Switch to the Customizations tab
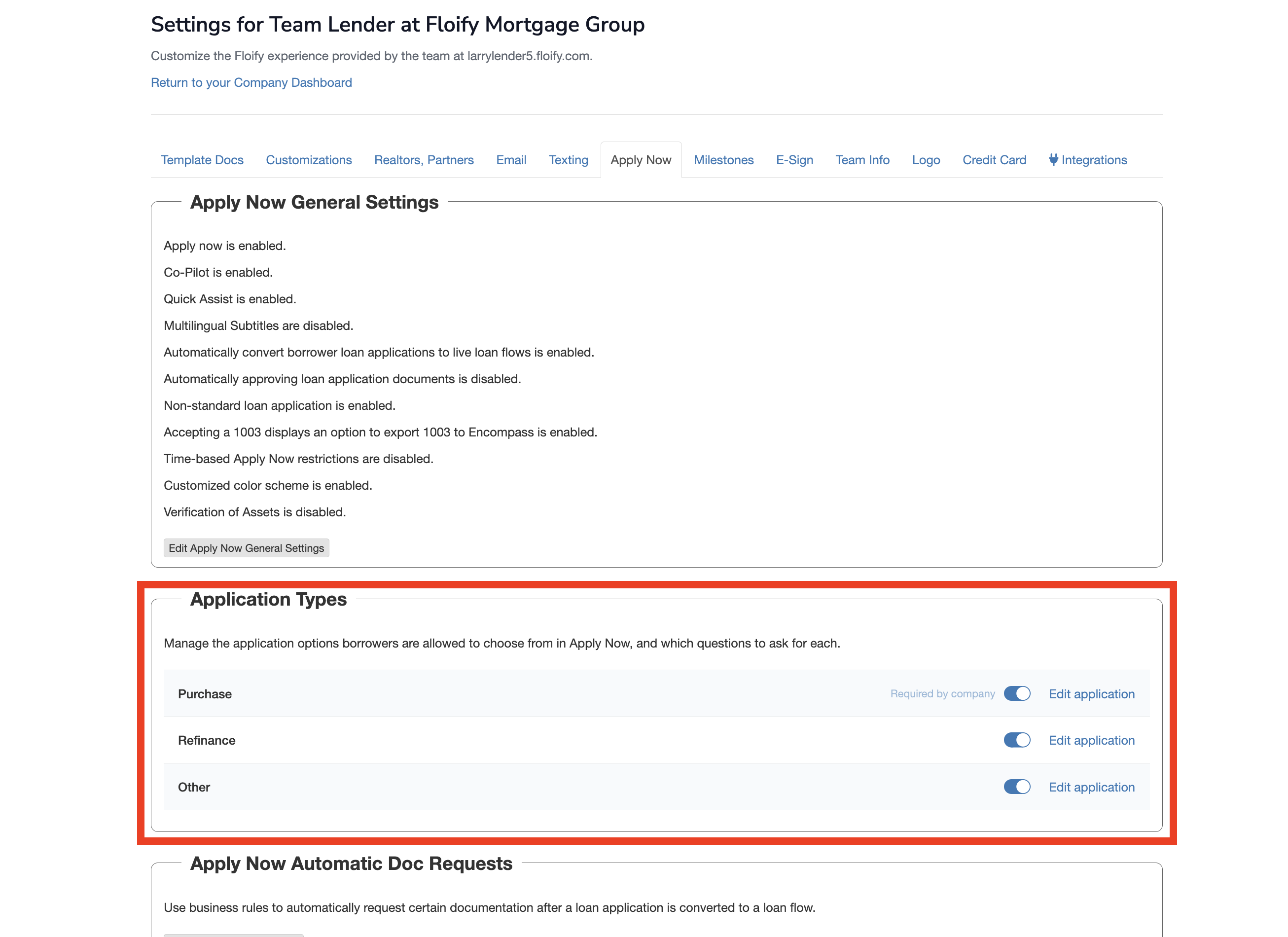This screenshot has height=937, width=1288. [x=308, y=160]
